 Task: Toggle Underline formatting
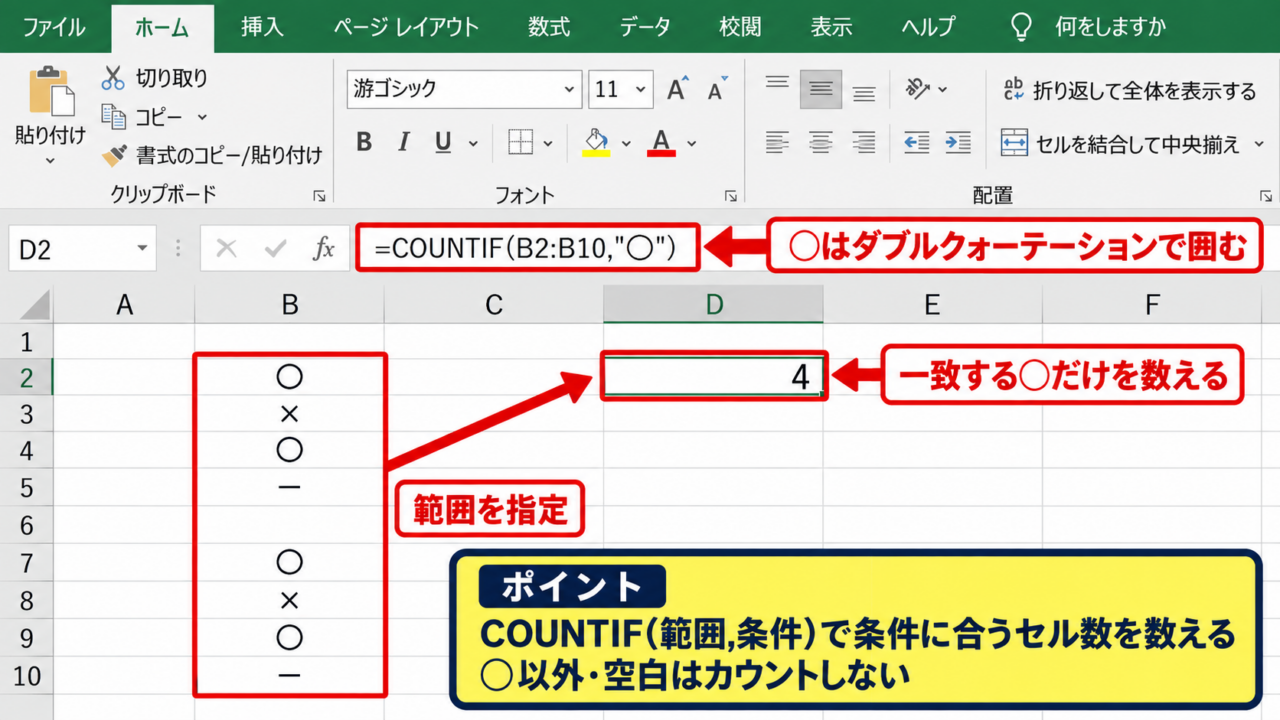(444, 142)
